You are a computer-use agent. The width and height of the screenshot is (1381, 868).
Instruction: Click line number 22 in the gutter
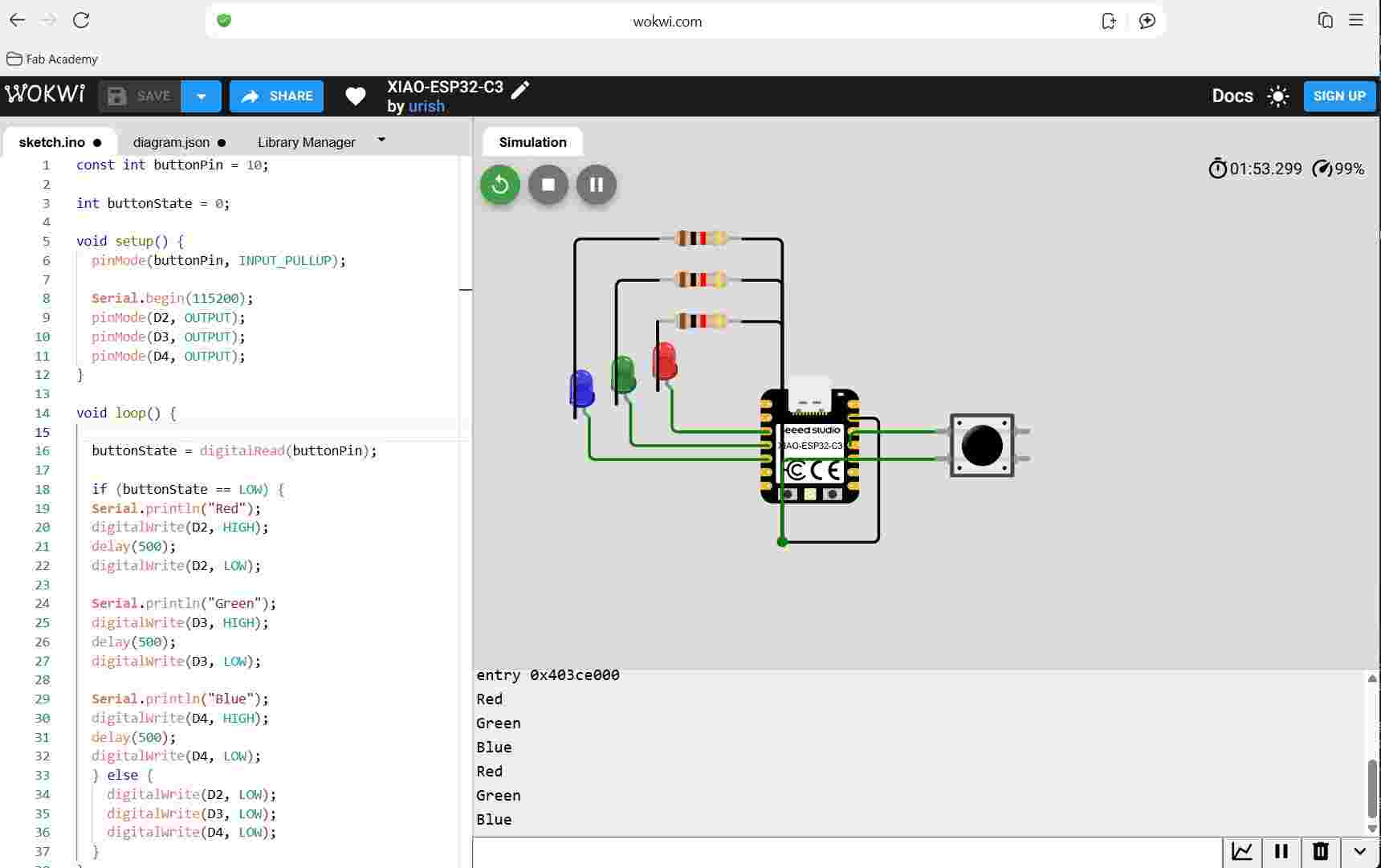pos(43,566)
